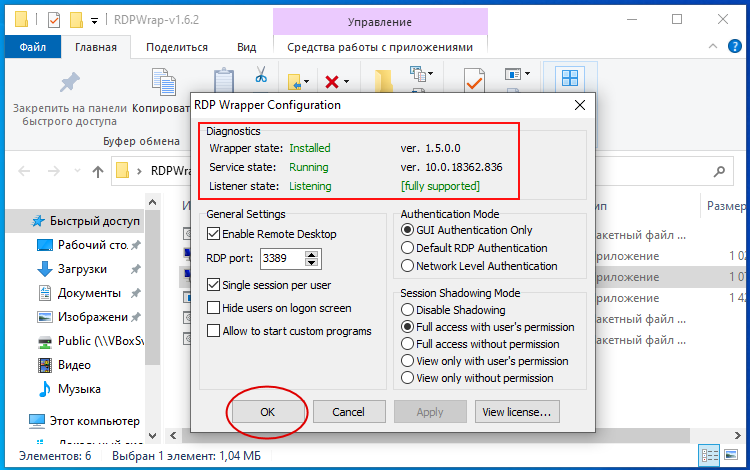Open the move-to dropdown arrow
Viewport: 750px width, 470px height.
[307, 81]
